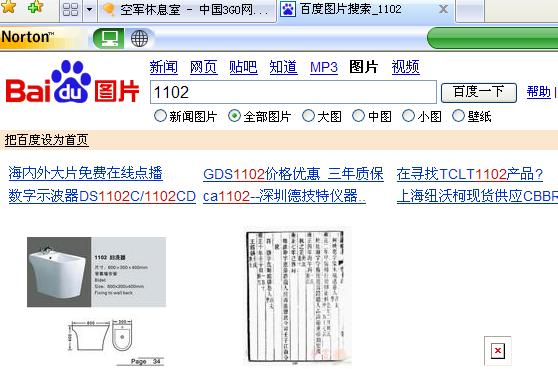Click the Favorites star icon

8,7
